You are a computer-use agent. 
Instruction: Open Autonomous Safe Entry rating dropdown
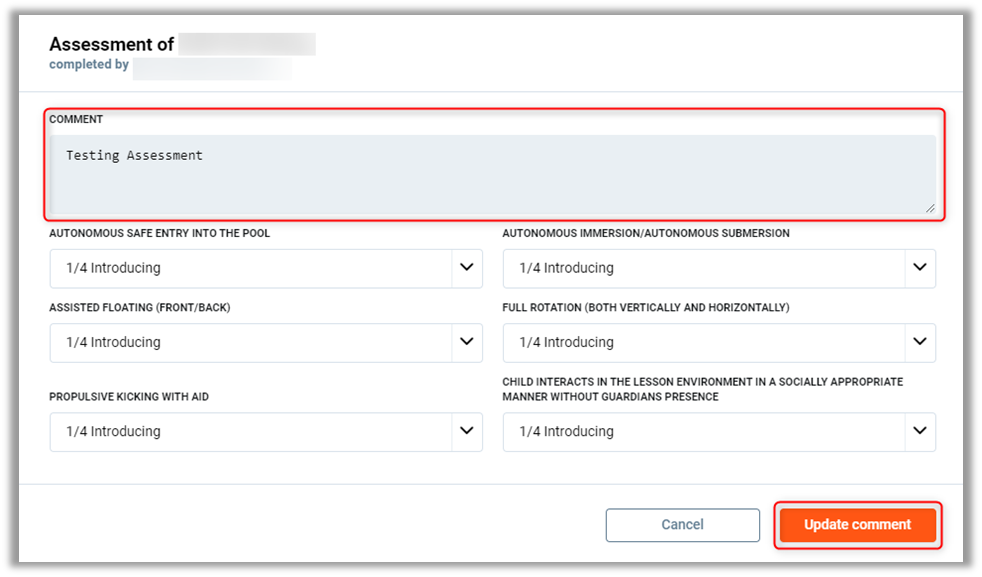250,268
